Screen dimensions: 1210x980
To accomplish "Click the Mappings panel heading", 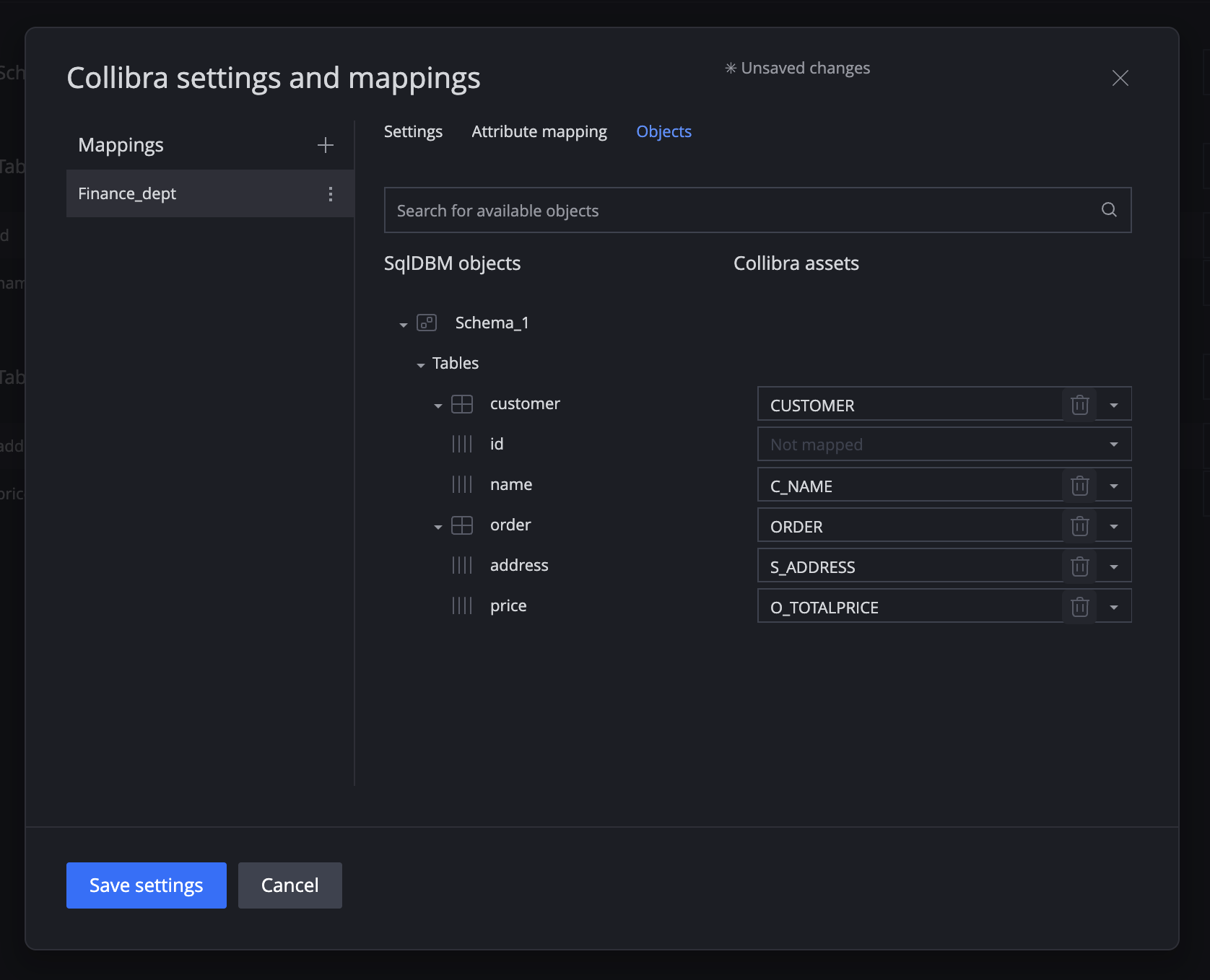I will pos(121,145).
